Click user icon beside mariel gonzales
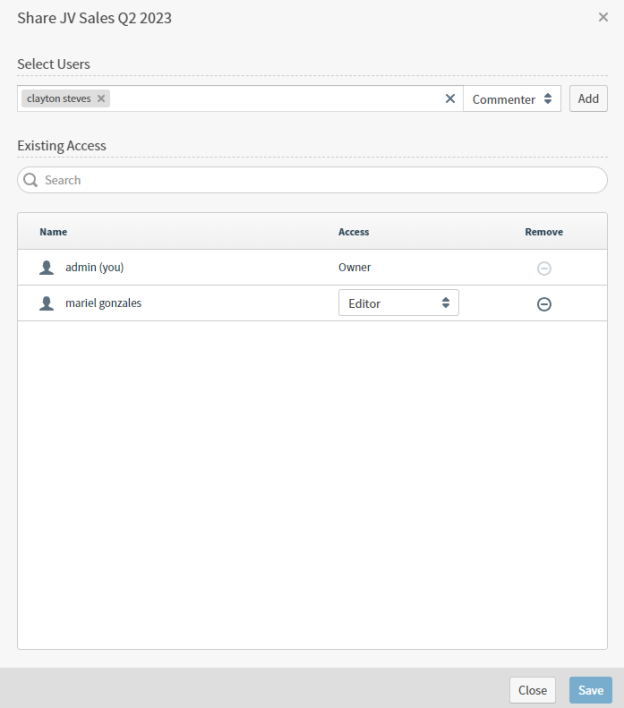This screenshot has height=708, width=624. pyautogui.click(x=46, y=303)
